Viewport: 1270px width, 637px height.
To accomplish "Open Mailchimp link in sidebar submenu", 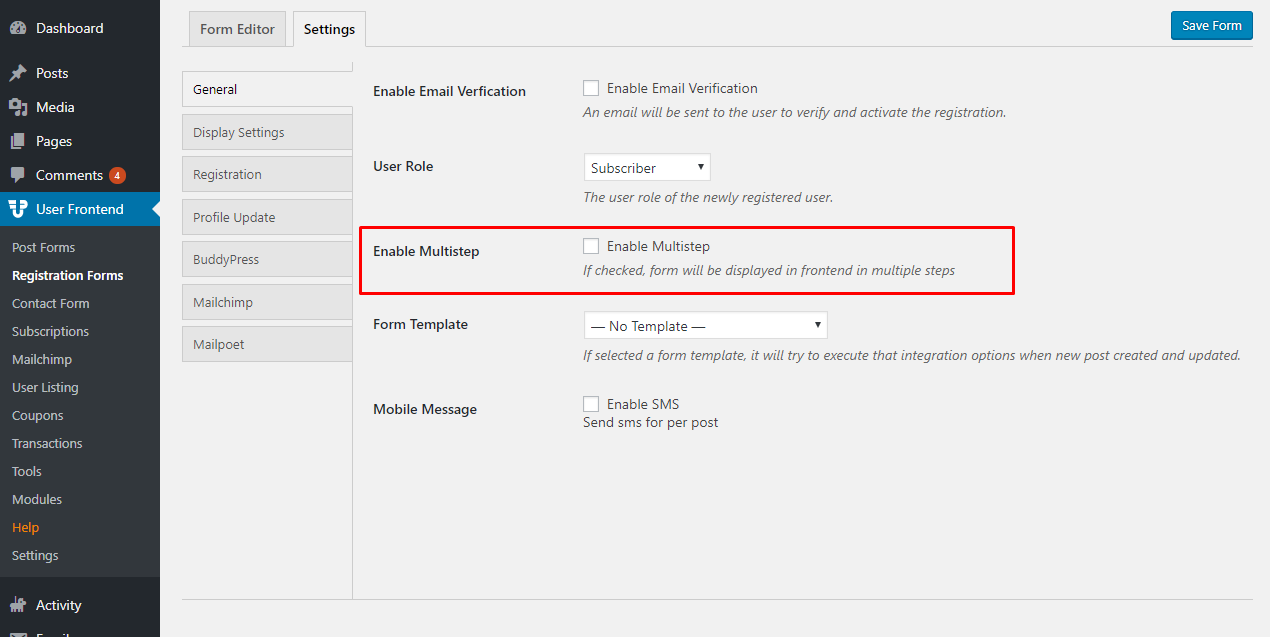I will pos(42,359).
